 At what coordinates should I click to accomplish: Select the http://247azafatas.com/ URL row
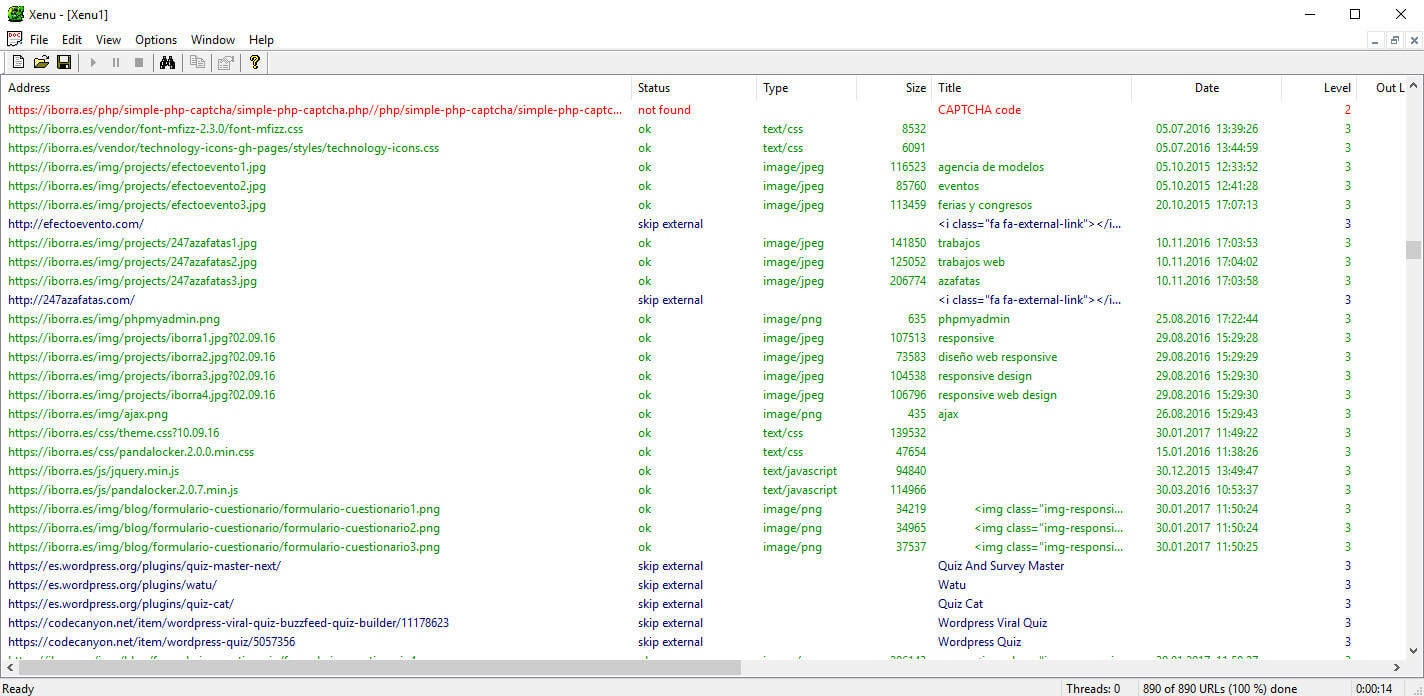71,300
